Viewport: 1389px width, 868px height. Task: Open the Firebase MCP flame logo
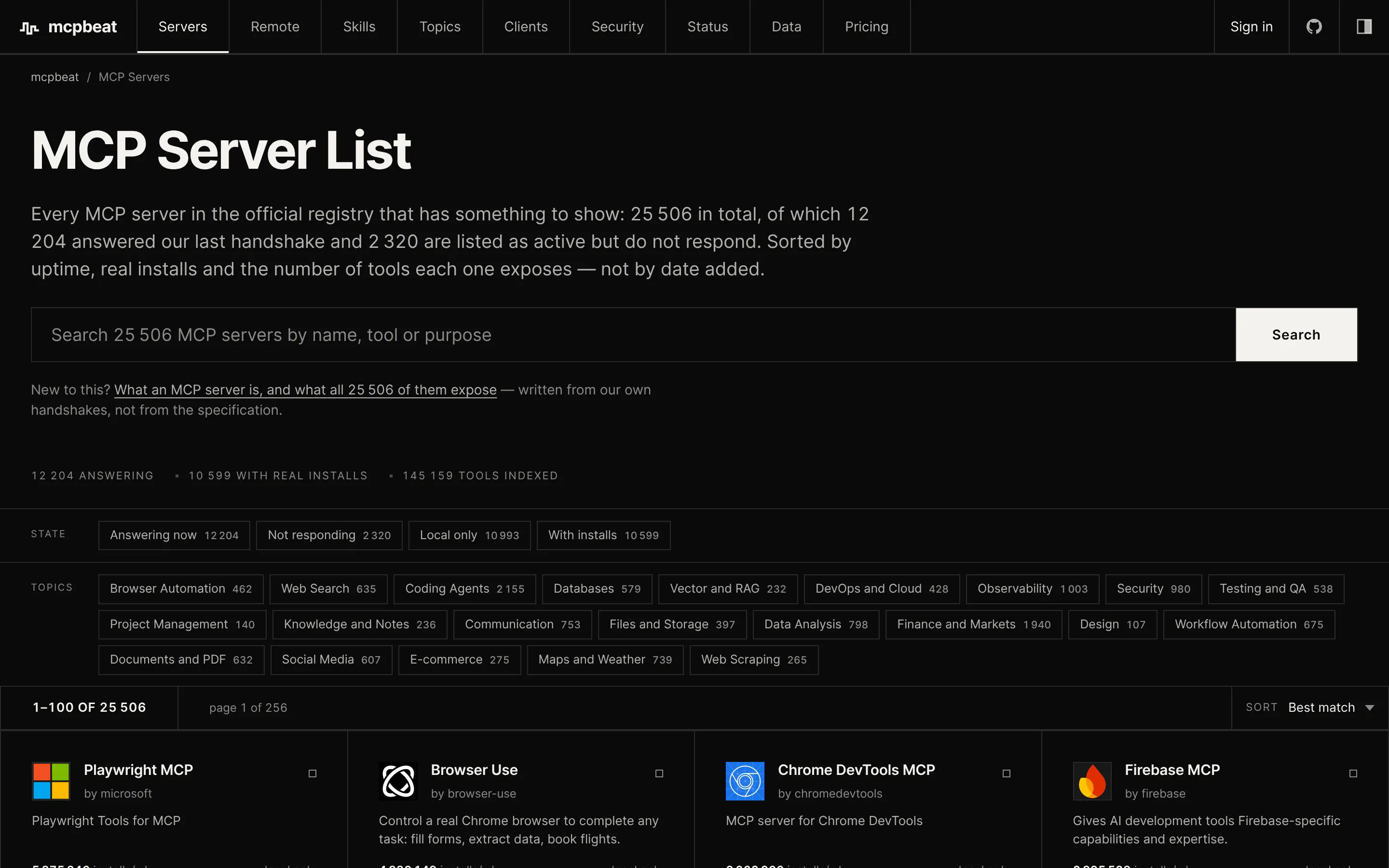pos(1092,781)
